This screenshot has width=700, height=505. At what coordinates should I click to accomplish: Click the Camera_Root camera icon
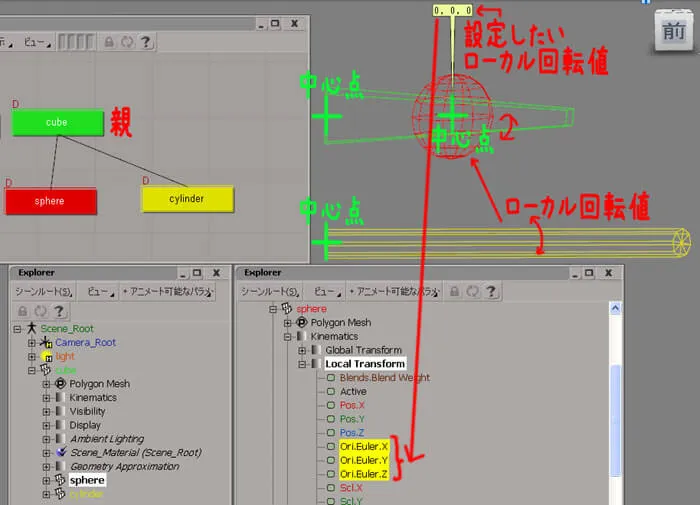click(x=46, y=342)
